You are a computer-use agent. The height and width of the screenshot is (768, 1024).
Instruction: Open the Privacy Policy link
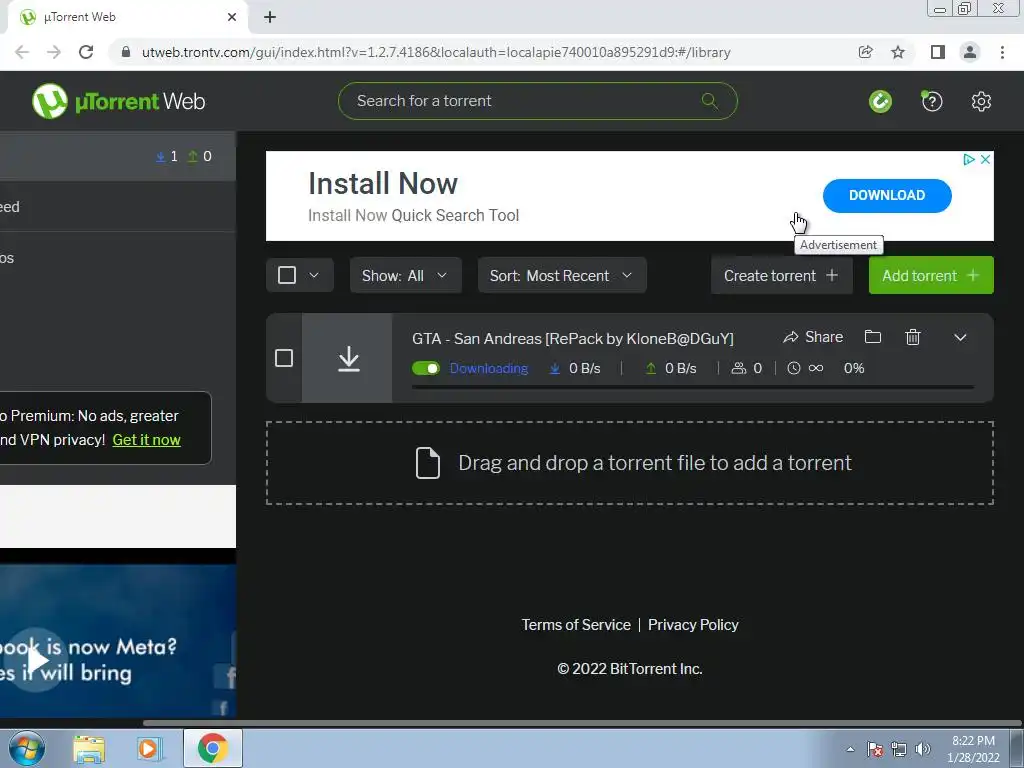(x=693, y=624)
